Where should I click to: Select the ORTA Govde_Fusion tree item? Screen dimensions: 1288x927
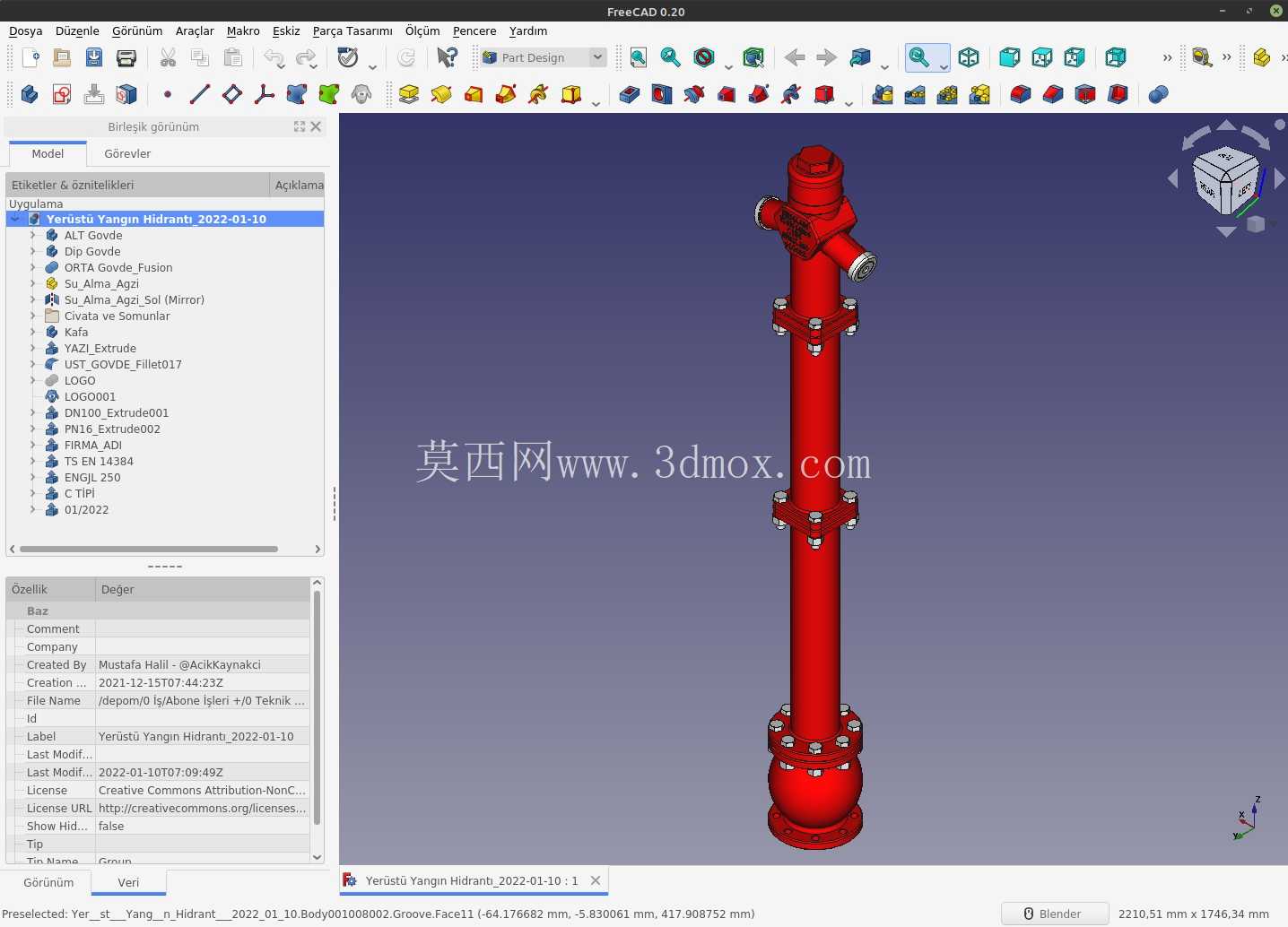click(x=118, y=267)
